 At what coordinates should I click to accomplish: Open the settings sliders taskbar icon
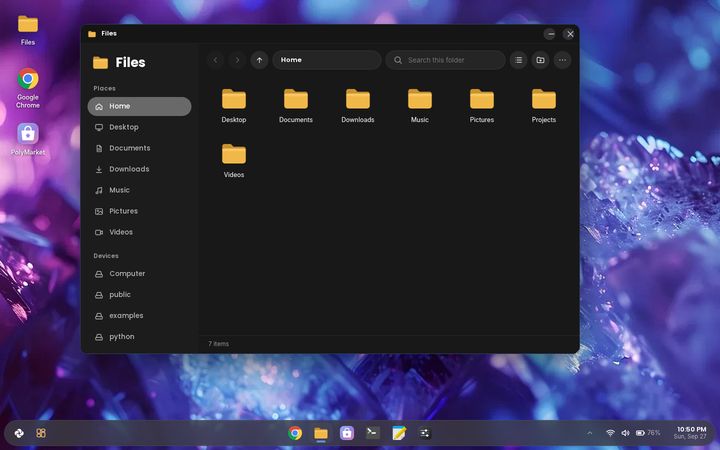pyautogui.click(x=425, y=433)
